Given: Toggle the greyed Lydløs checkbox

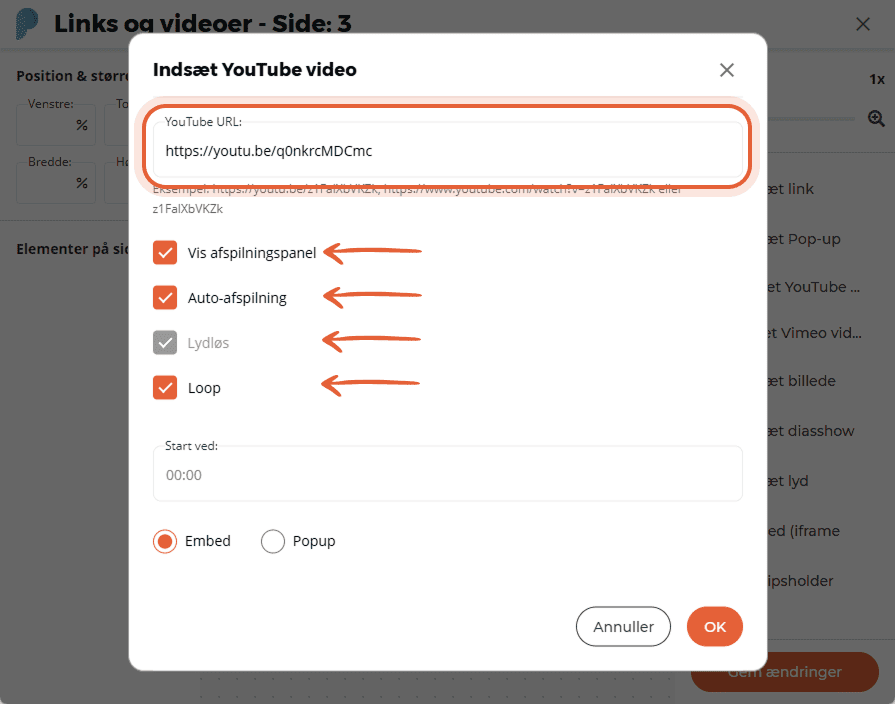Looking at the screenshot, I should click(x=165, y=343).
